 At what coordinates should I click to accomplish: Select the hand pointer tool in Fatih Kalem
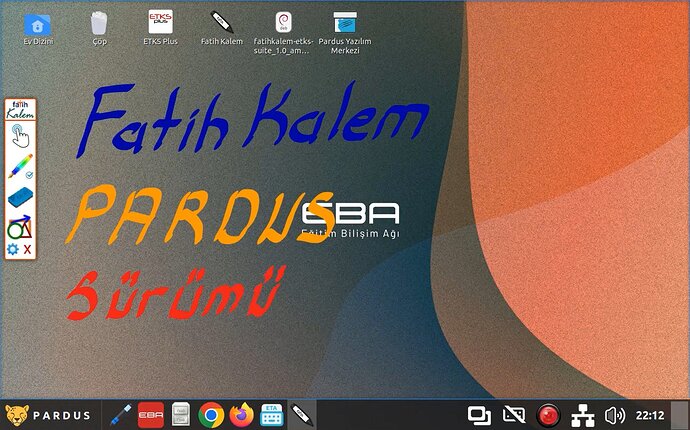(20, 136)
